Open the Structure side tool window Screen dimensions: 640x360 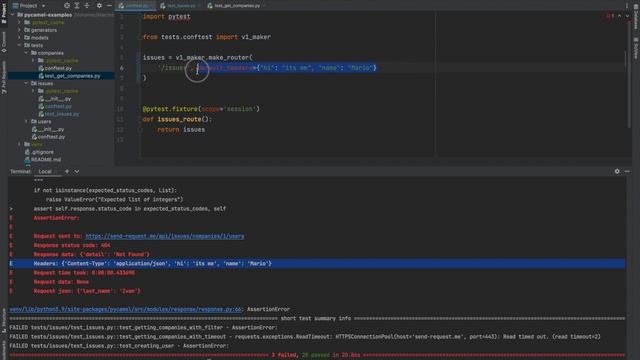point(4,320)
